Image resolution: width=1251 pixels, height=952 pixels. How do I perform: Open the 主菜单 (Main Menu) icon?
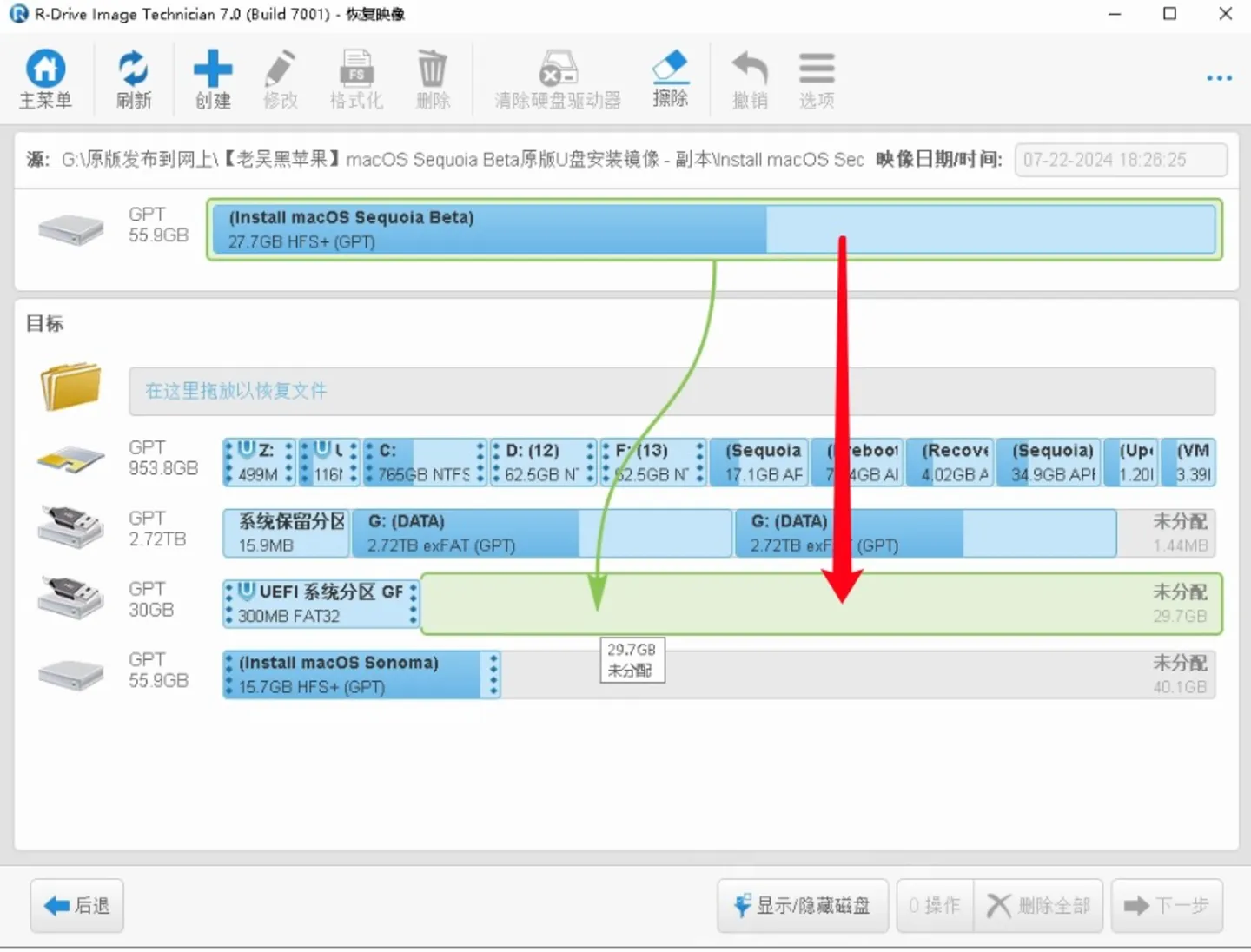45,78
